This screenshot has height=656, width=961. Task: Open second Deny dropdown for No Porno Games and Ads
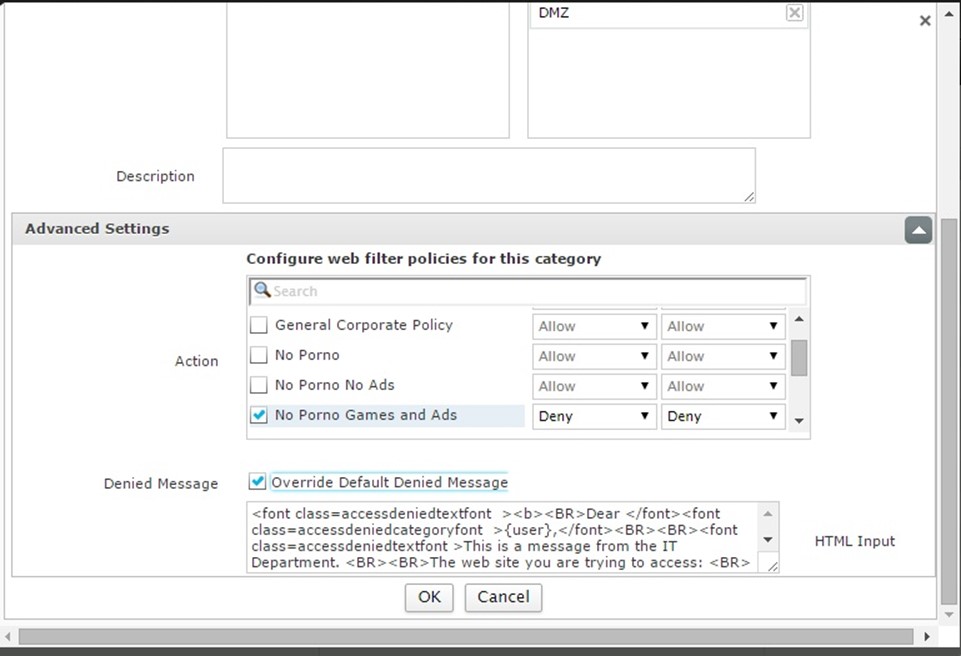(x=723, y=416)
